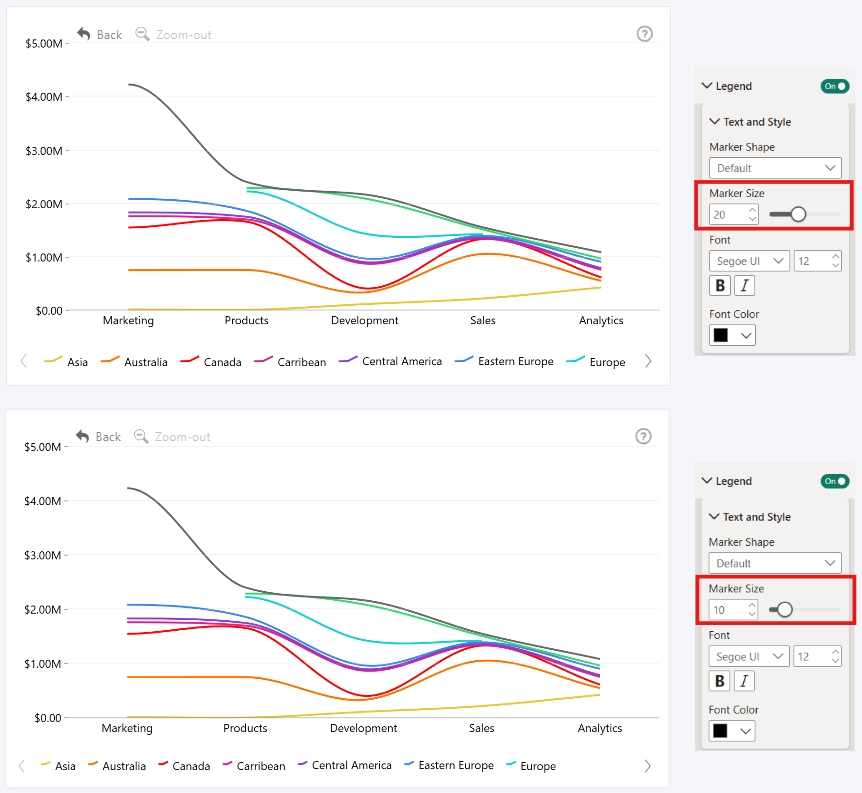Click the Marker Size field showing 10
The height and width of the screenshot is (793, 862).
tap(733, 610)
